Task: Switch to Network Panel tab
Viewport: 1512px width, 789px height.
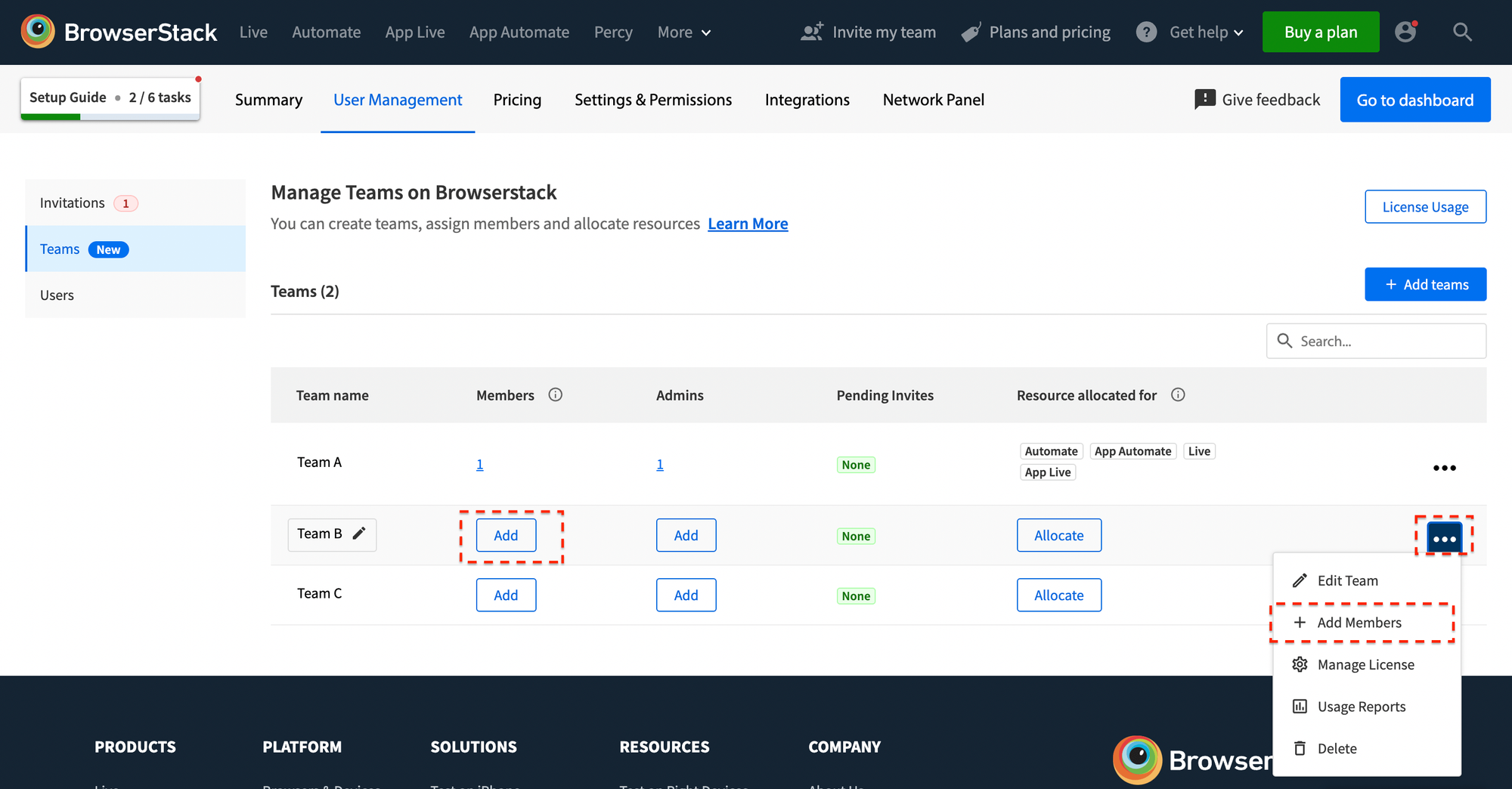Action: click(934, 100)
